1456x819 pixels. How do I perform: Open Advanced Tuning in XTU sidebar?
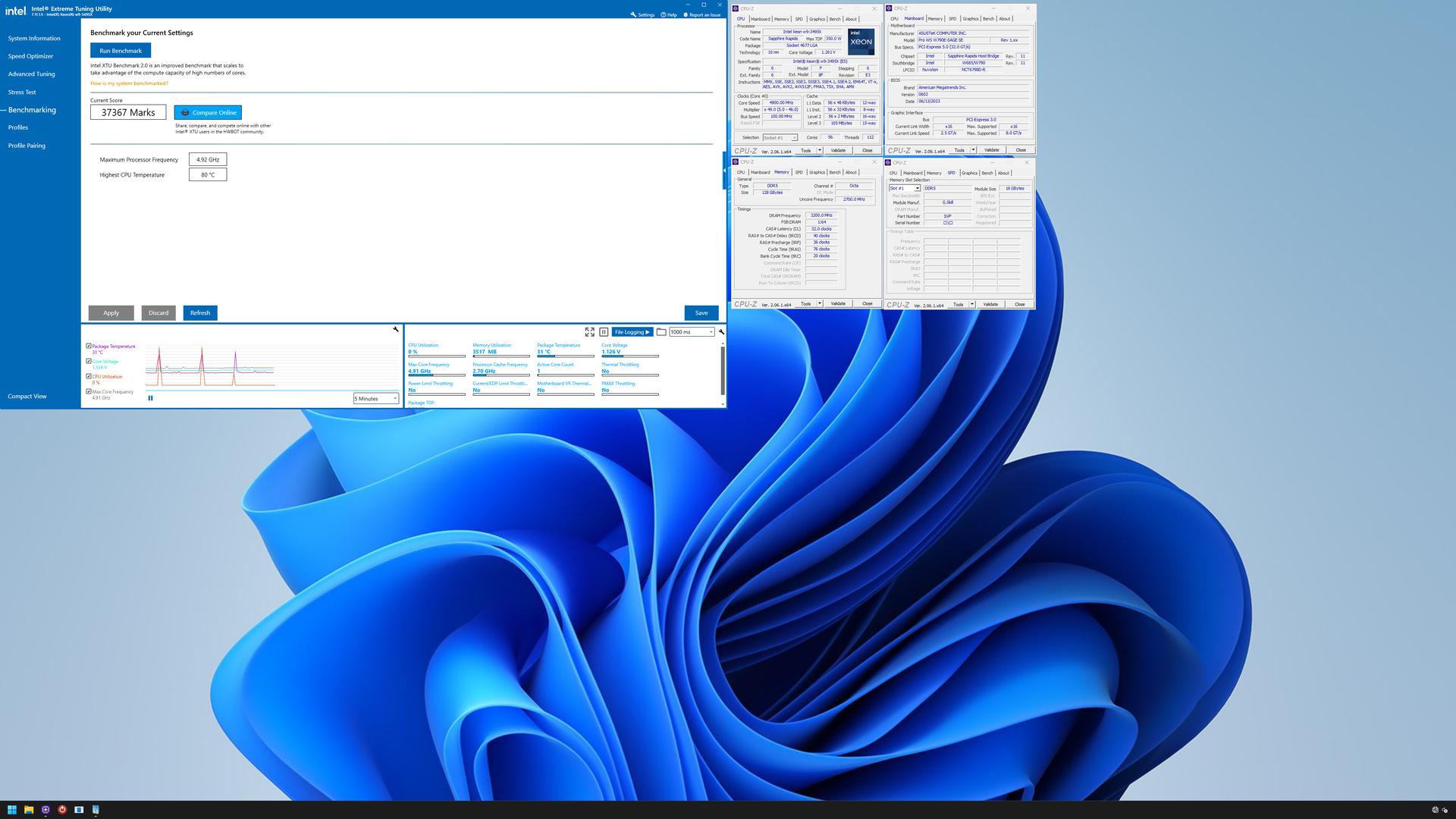(x=31, y=74)
